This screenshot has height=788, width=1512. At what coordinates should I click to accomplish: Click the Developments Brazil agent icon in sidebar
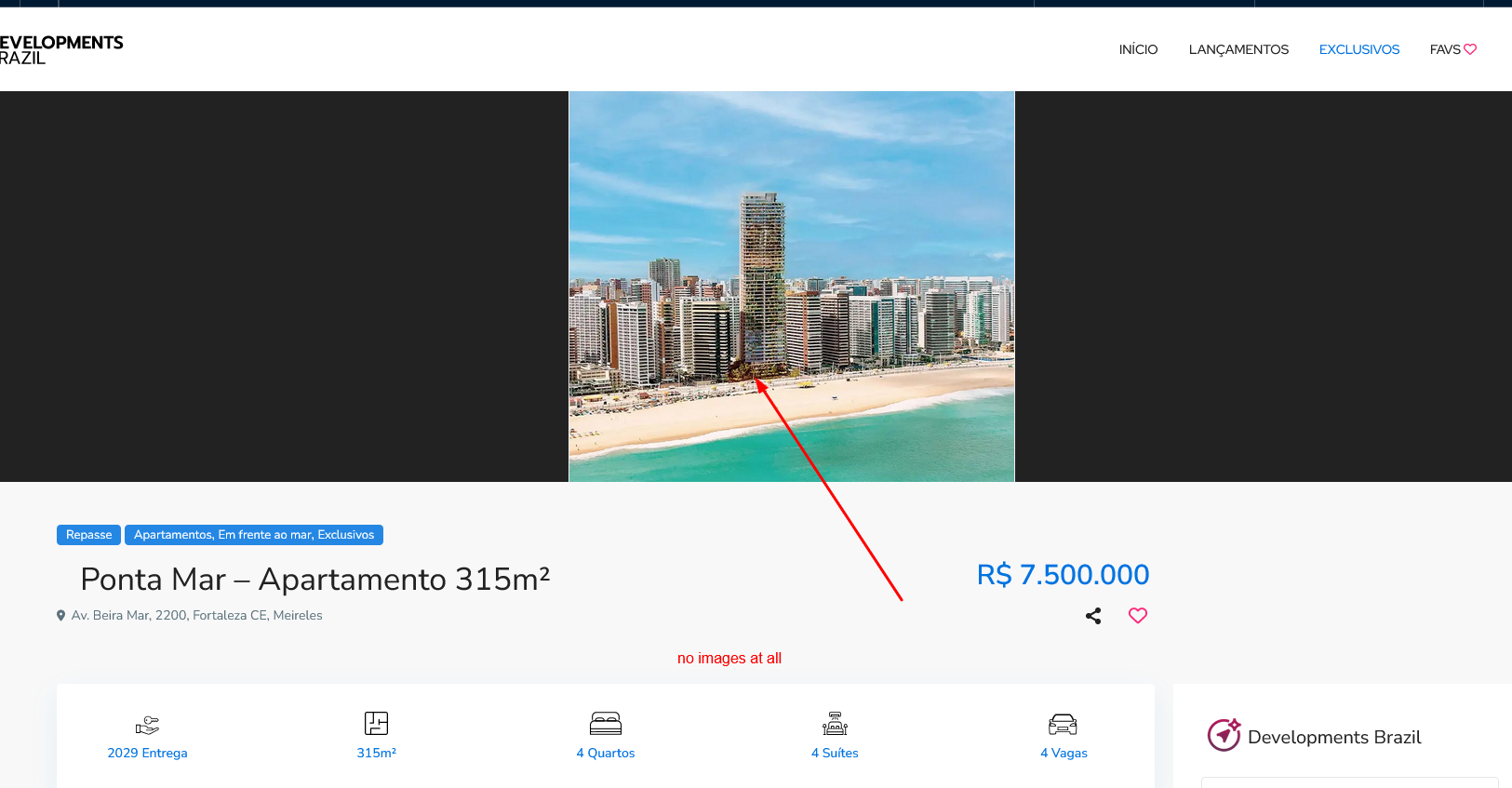pos(1224,735)
